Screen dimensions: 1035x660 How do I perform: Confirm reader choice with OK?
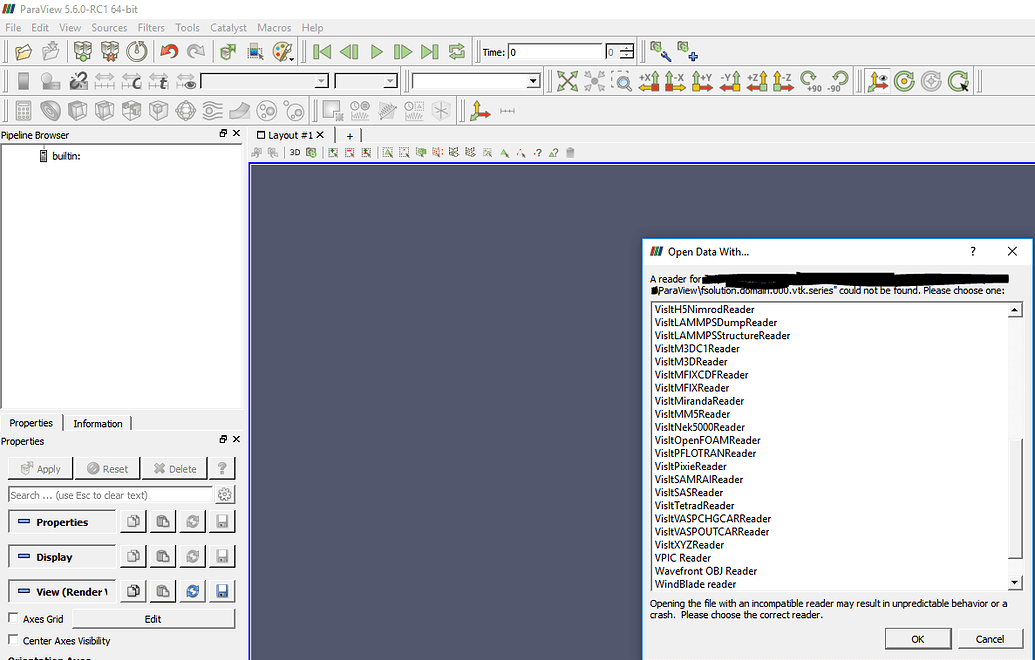(x=918, y=639)
